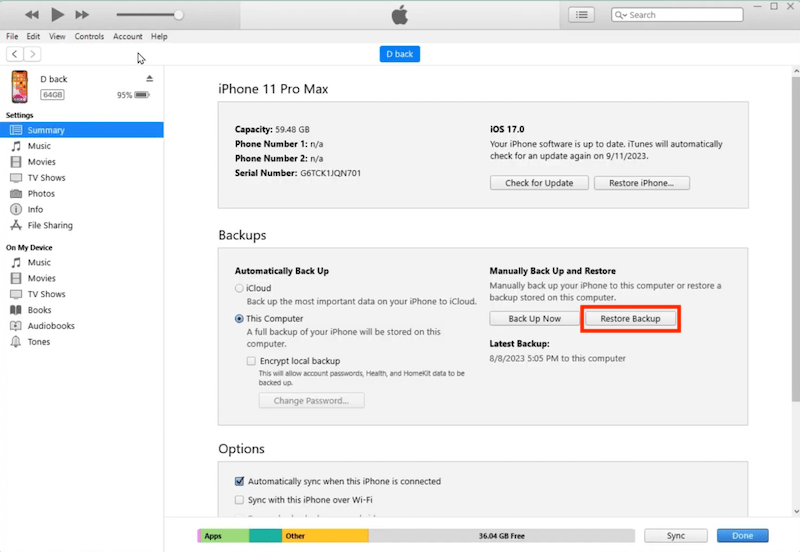The width and height of the screenshot is (800, 552).
Task: Click the 36.04 GB Free storage segment
Action: (502, 536)
